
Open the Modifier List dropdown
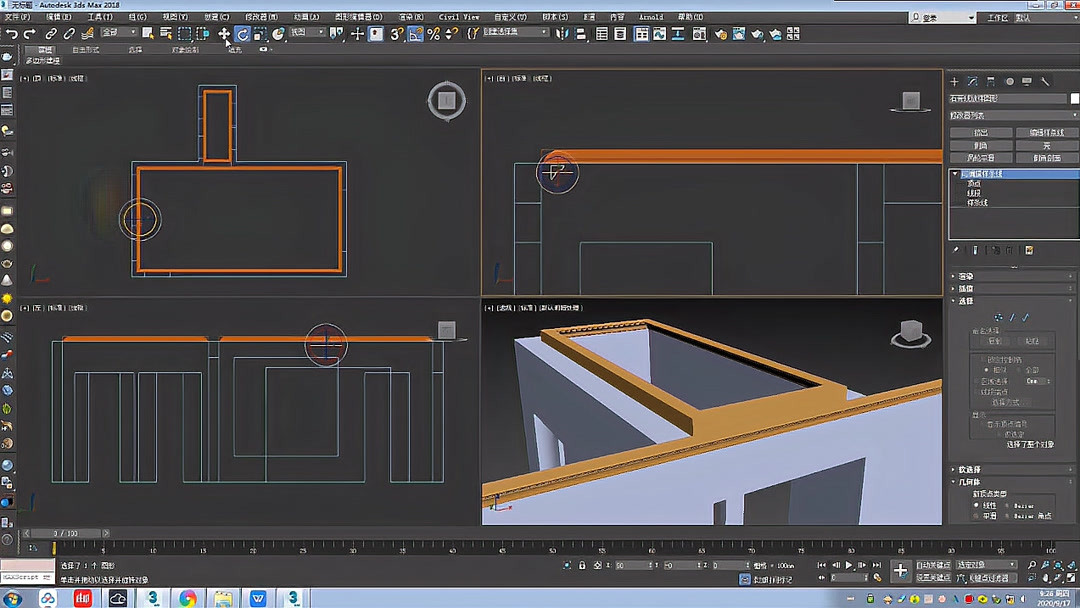(1010, 114)
